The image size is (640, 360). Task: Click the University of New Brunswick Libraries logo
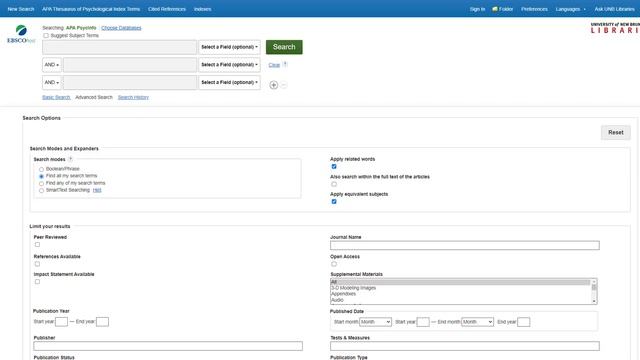click(615, 28)
